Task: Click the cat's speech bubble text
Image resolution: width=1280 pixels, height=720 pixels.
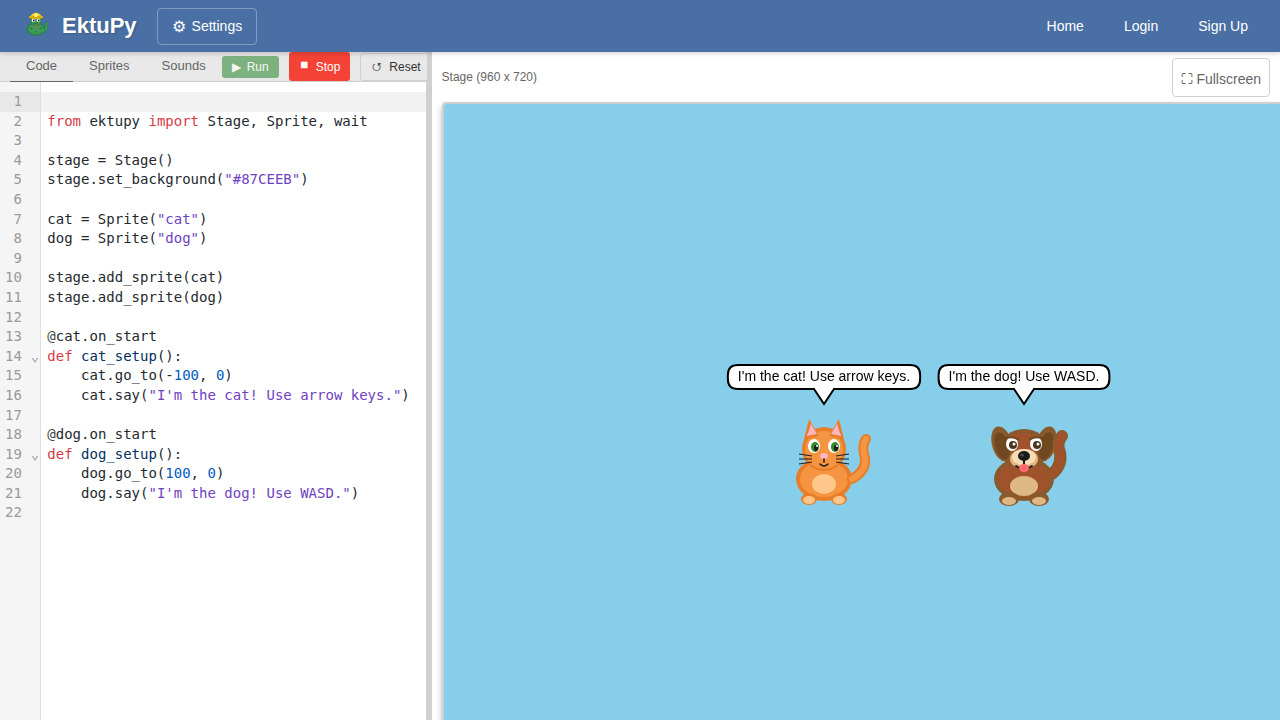Action: click(823, 377)
